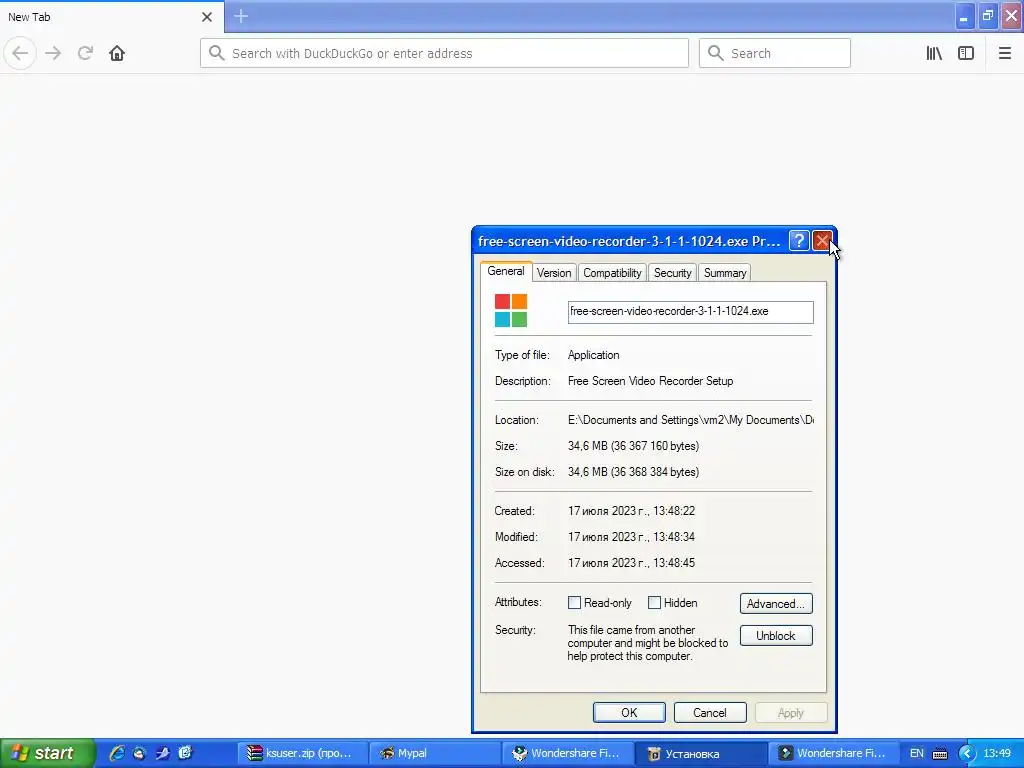The height and width of the screenshot is (768, 1024).
Task: Click the EN language indicator in the taskbar
Action: pos(916,753)
